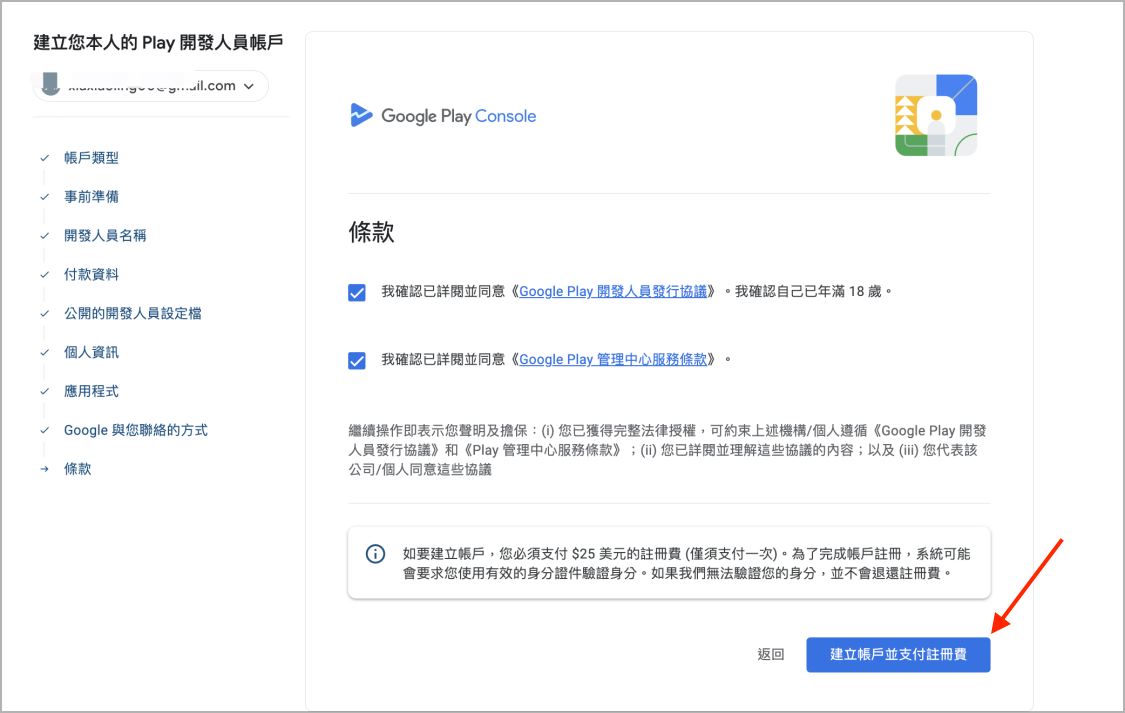Uncheck the developer distribution agreement checkbox
This screenshot has height=713, width=1125.
[357, 293]
